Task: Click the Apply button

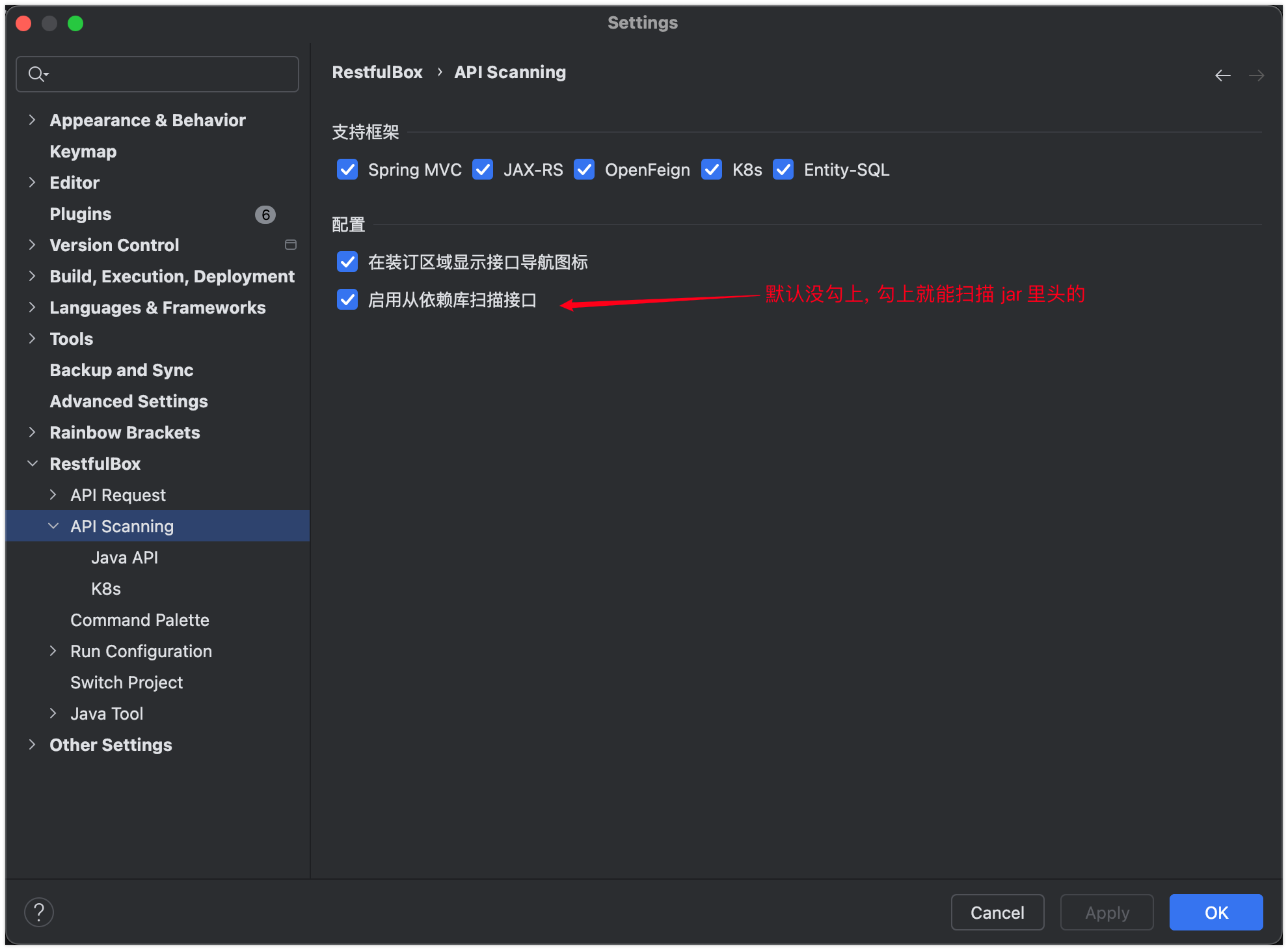Action: [1107, 912]
